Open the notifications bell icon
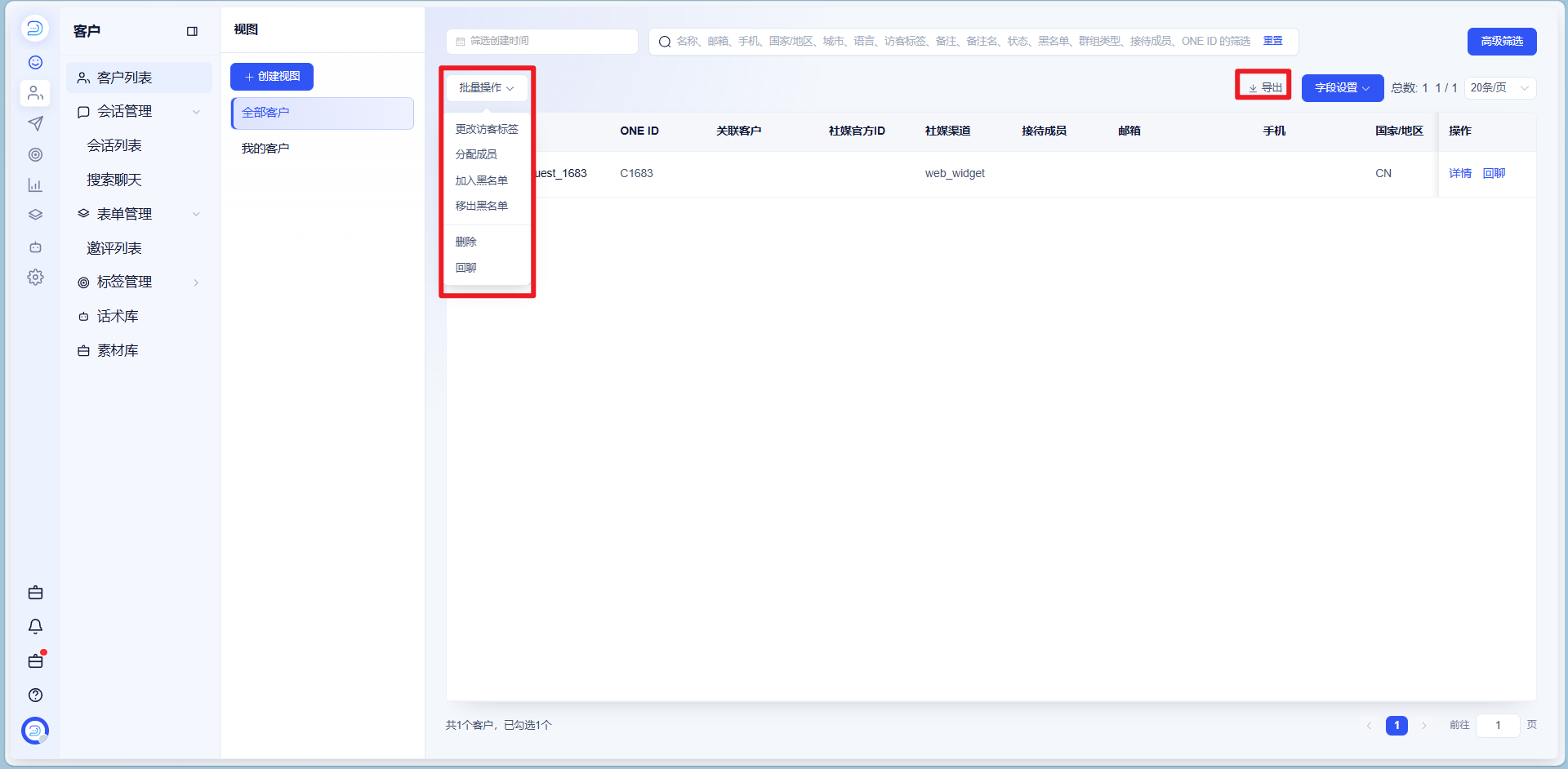This screenshot has height=769, width=1568. pos(35,627)
